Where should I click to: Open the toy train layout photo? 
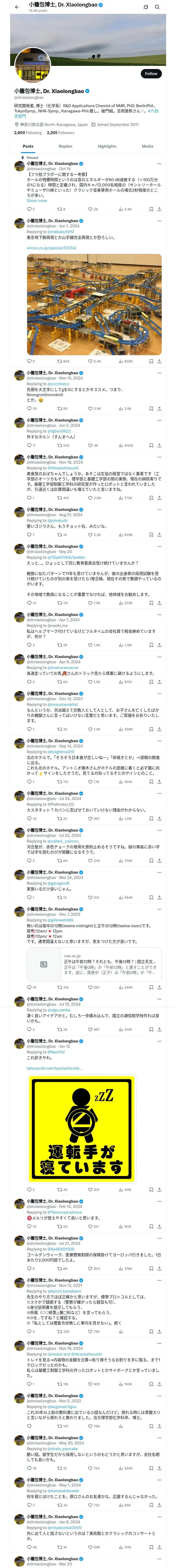pos(94,304)
